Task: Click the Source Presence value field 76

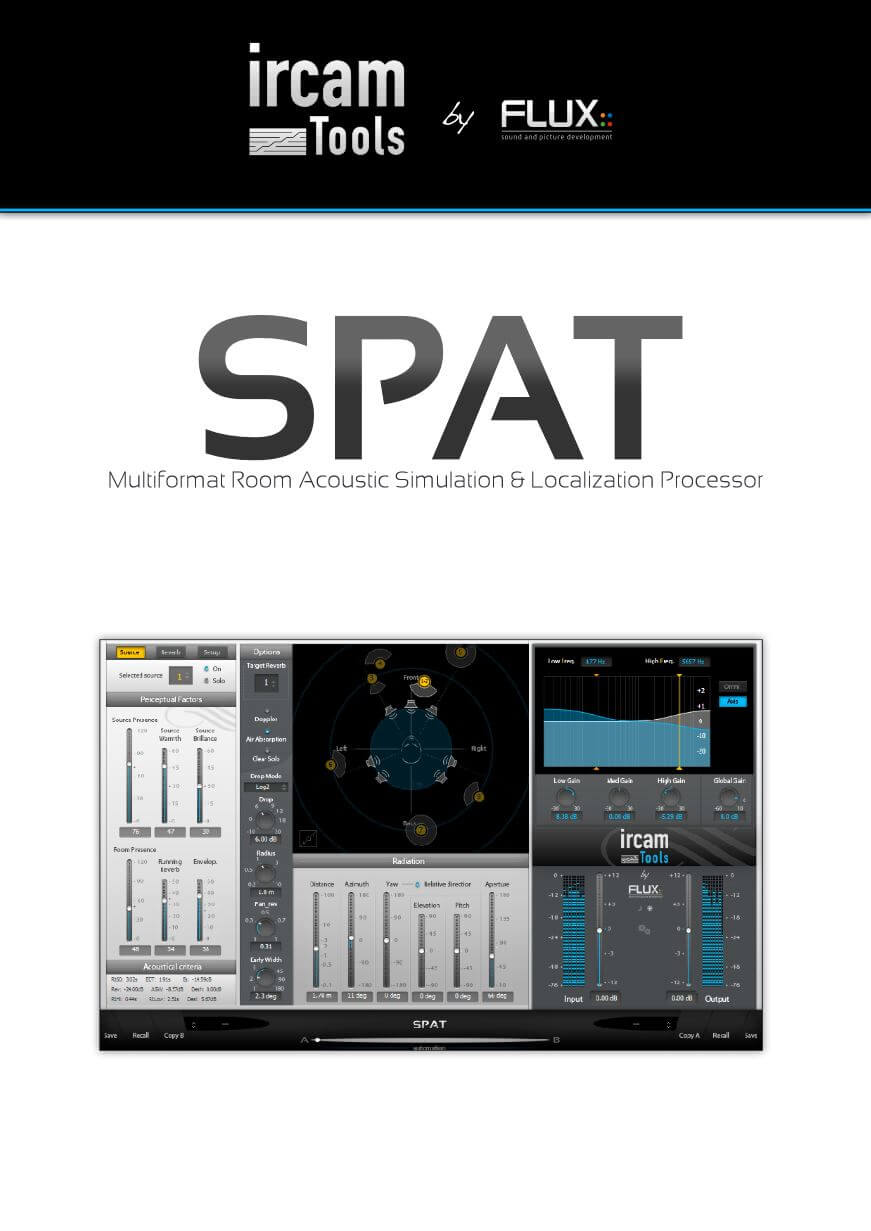Action: tap(134, 831)
